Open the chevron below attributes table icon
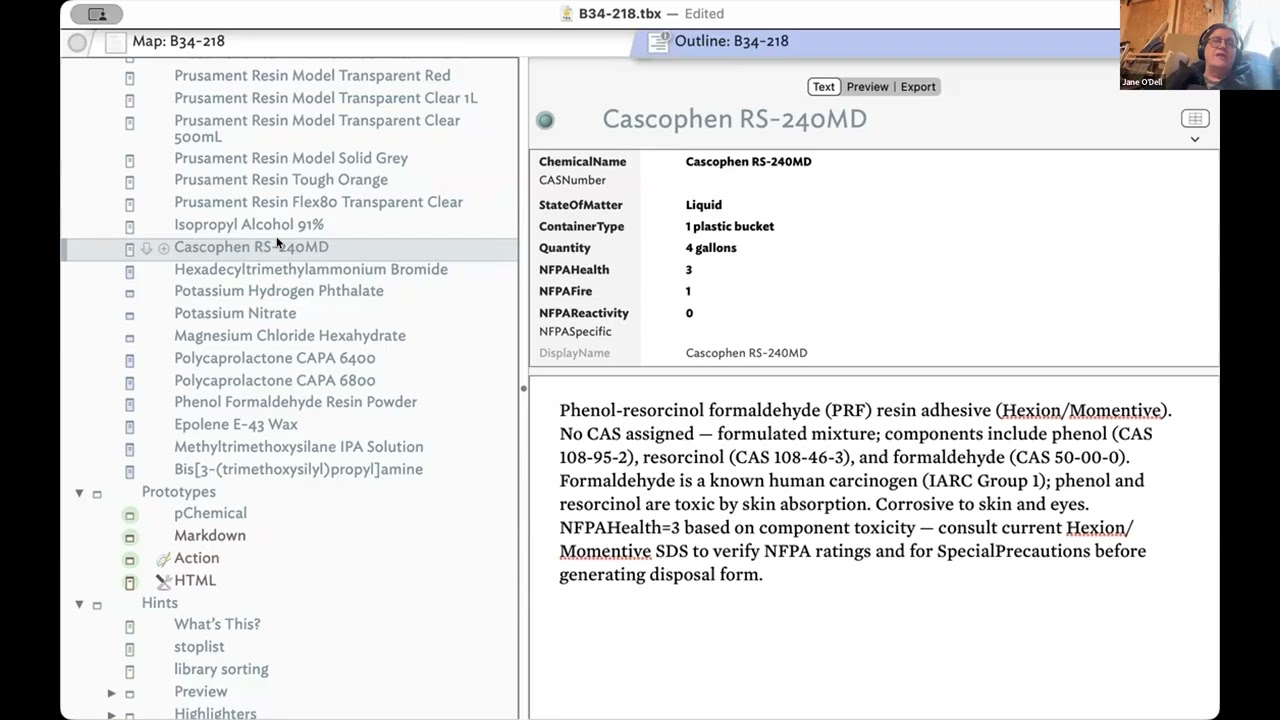 pos(1195,139)
